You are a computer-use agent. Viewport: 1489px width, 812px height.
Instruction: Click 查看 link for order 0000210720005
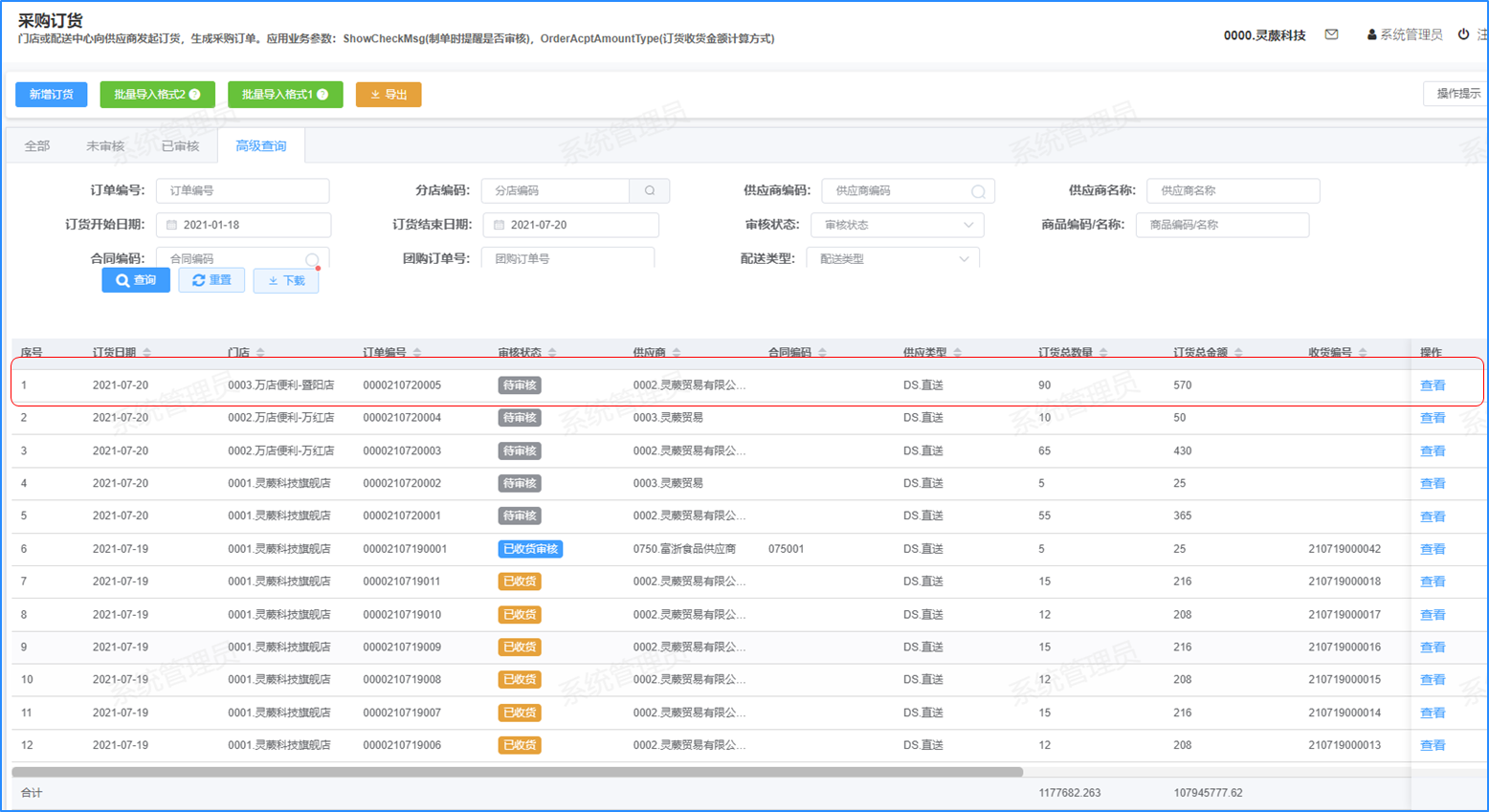[1432, 385]
